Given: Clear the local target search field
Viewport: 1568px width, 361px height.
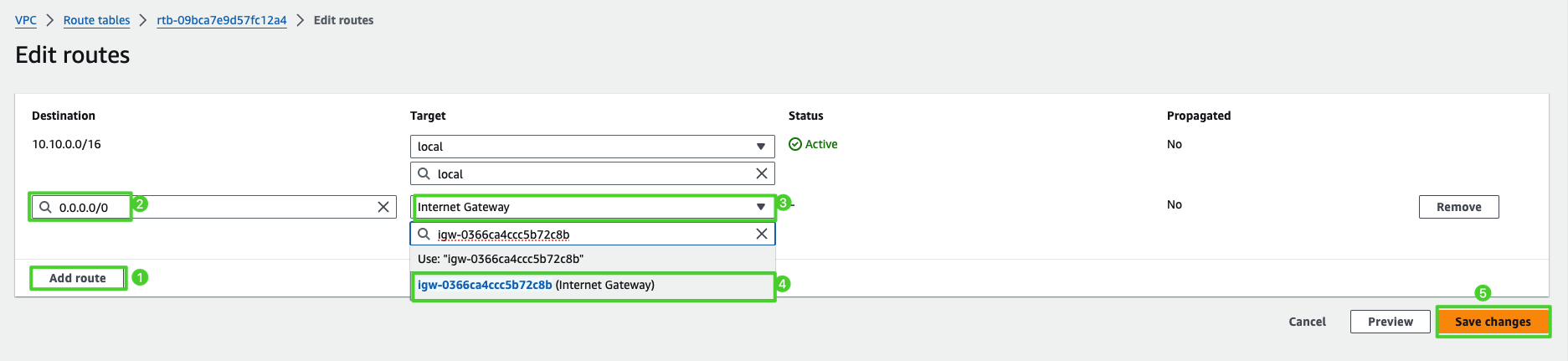Looking at the screenshot, I should tap(762, 173).
